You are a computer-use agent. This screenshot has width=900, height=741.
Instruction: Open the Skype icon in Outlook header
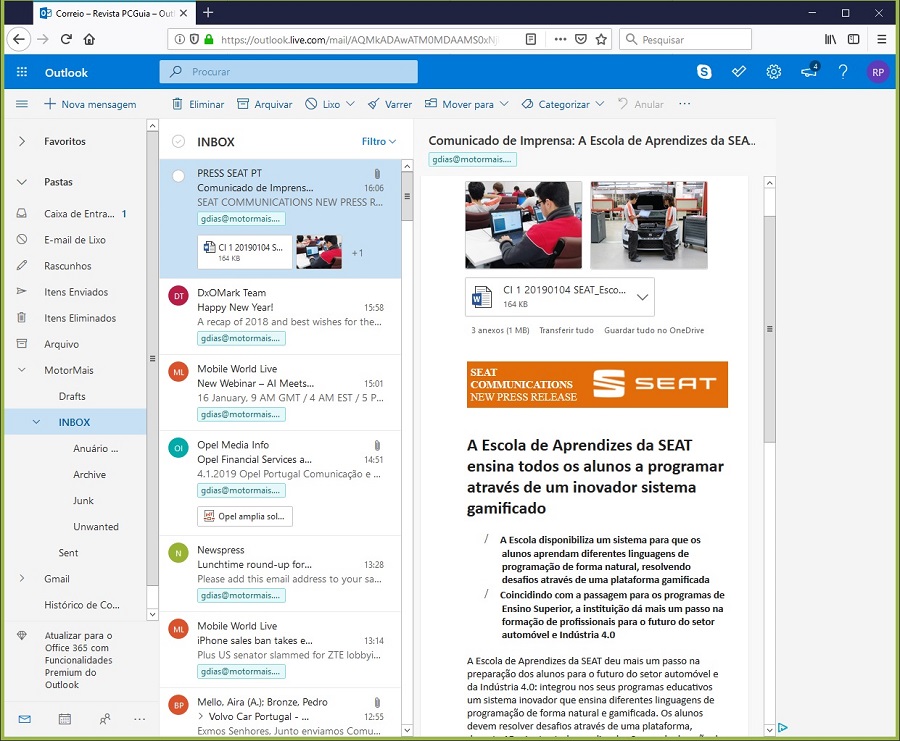click(705, 72)
